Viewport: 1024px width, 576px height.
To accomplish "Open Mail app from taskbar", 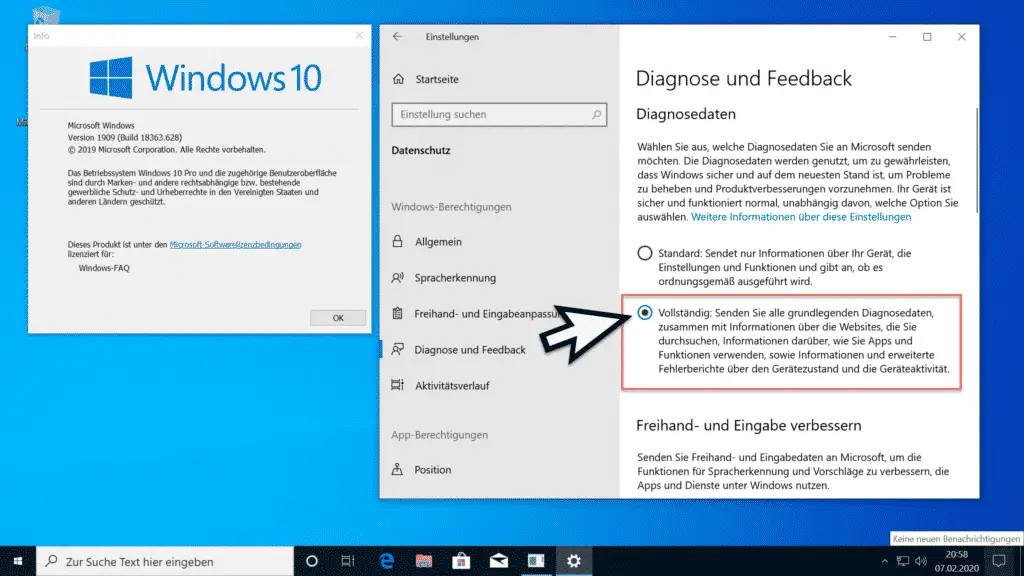I will [x=499, y=561].
